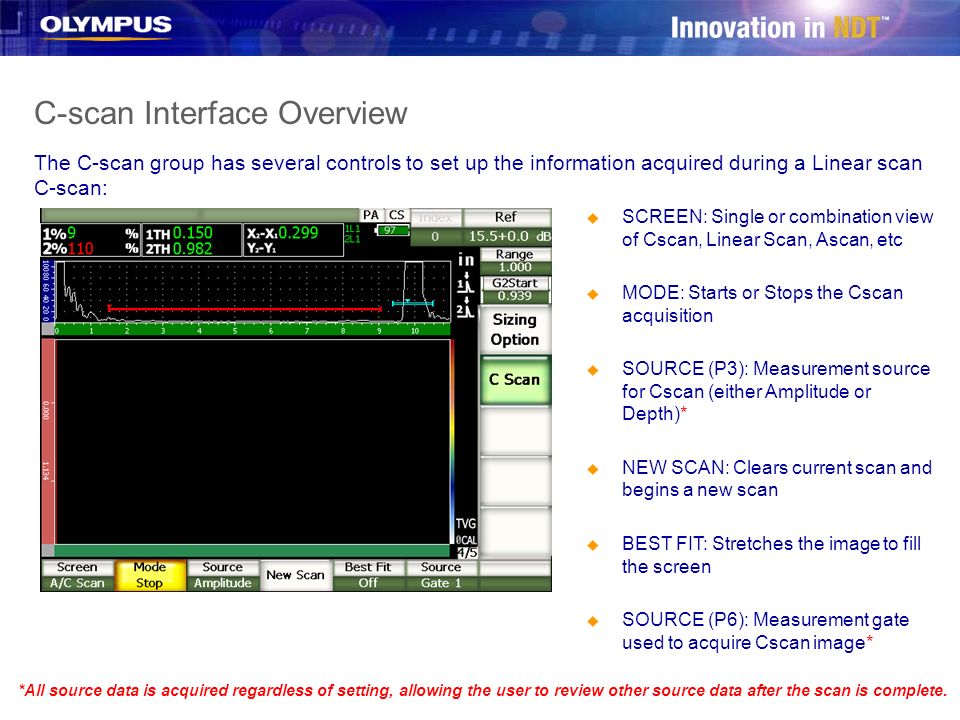Viewport: 960px width, 720px height.
Task: Open the Source Amplitude selector
Action: point(223,575)
